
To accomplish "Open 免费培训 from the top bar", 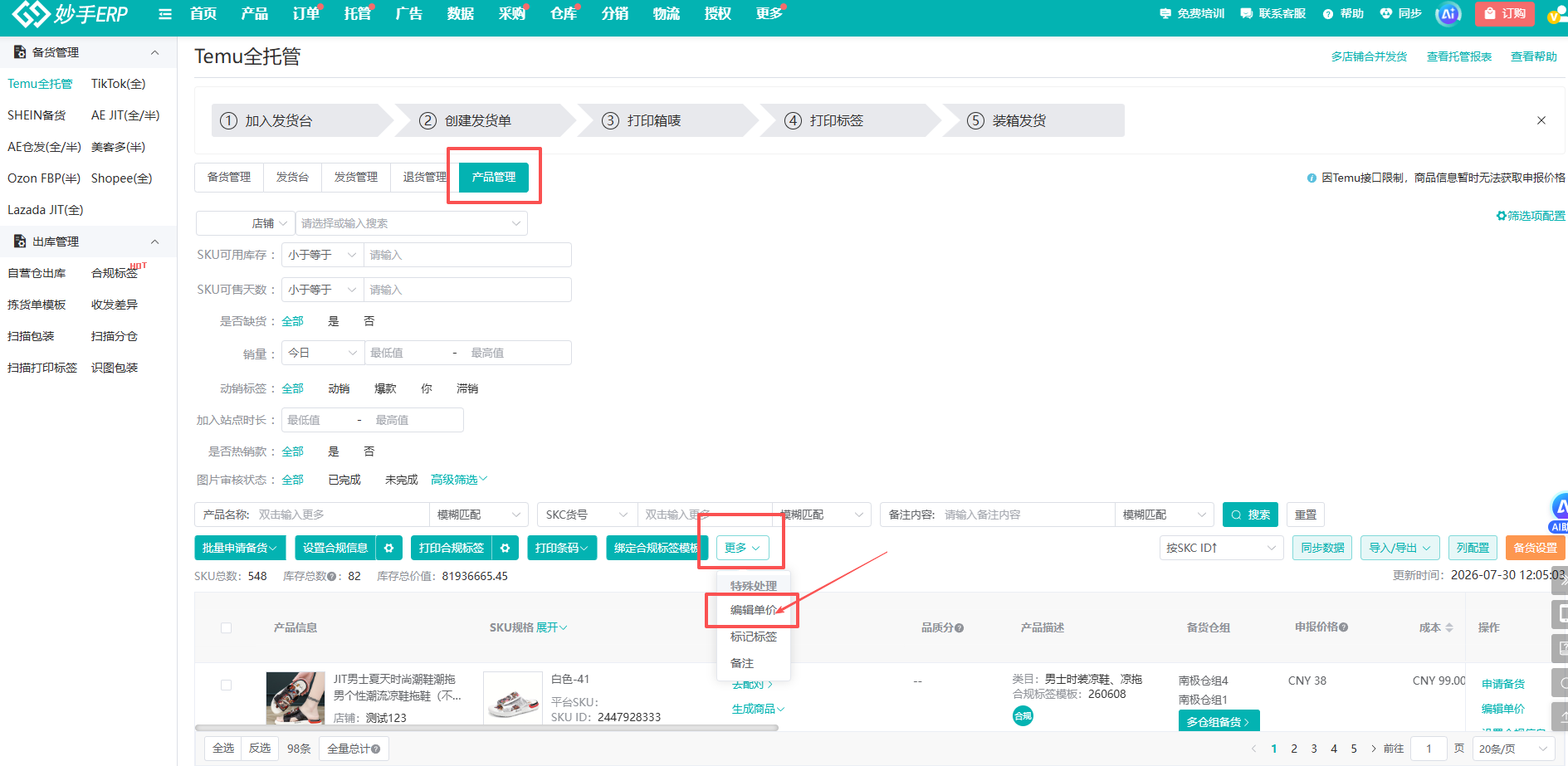I will tap(1192, 13).
